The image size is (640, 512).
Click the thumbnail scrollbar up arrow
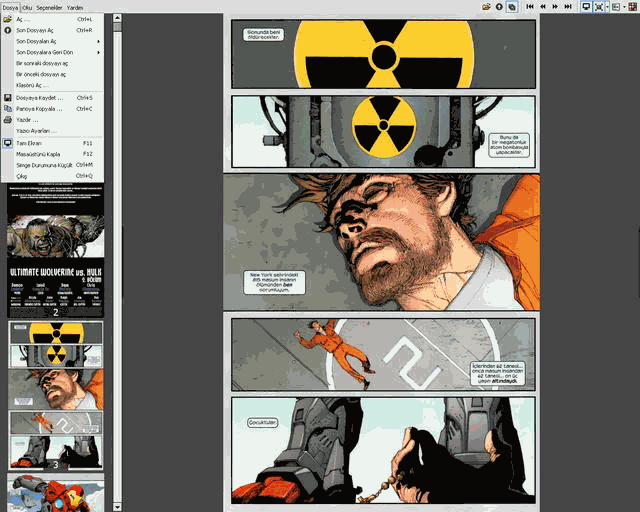tap(117, 18)
